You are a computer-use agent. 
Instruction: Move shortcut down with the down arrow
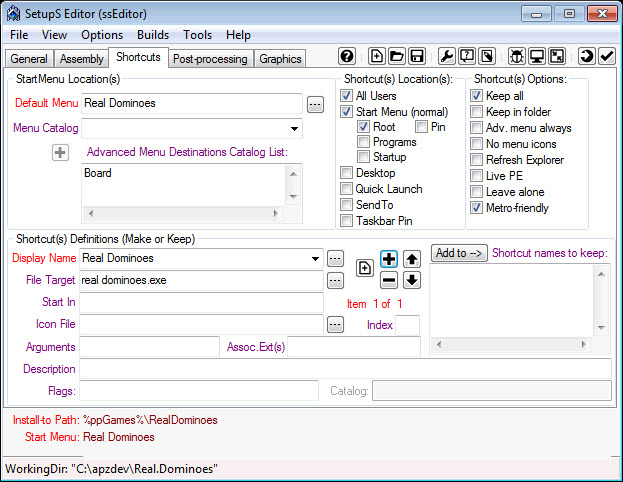412,280
